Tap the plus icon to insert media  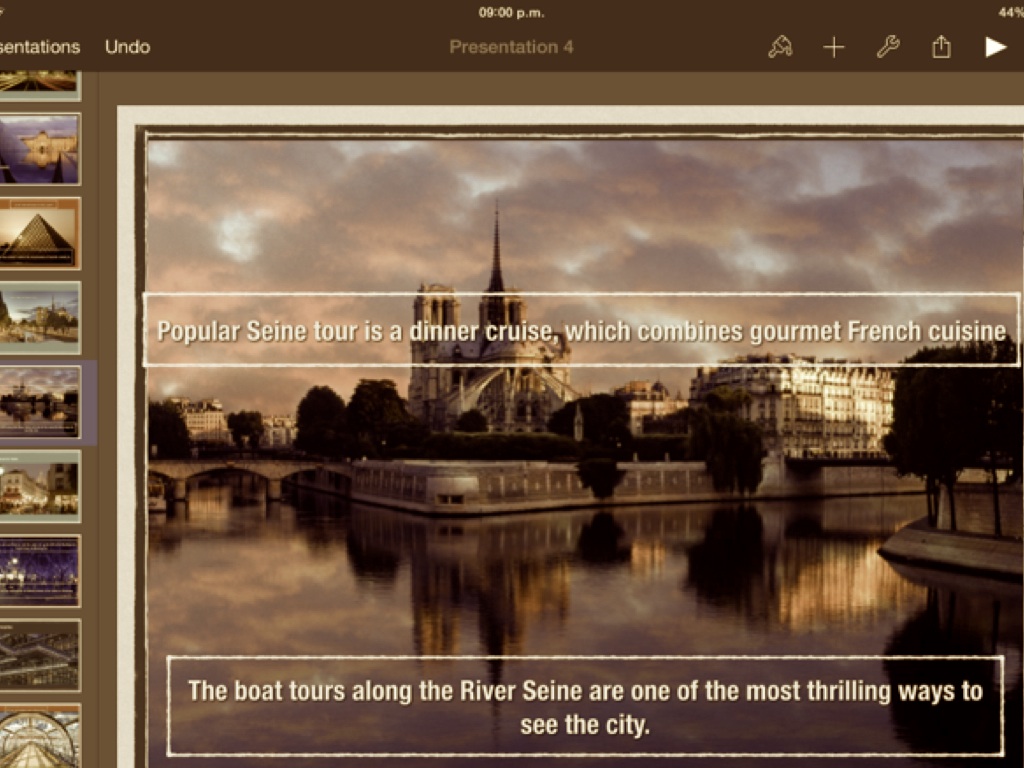point(834,47)
